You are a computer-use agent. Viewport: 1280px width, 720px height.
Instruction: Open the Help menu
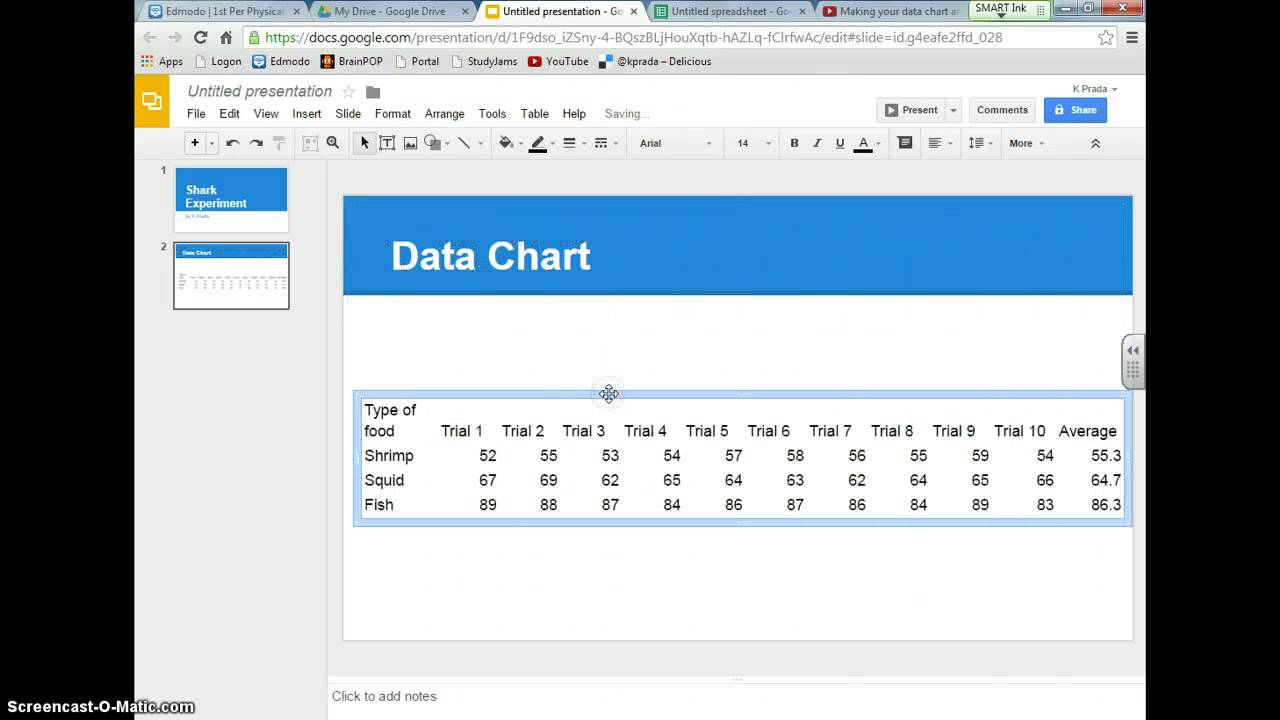click(574, 114)
